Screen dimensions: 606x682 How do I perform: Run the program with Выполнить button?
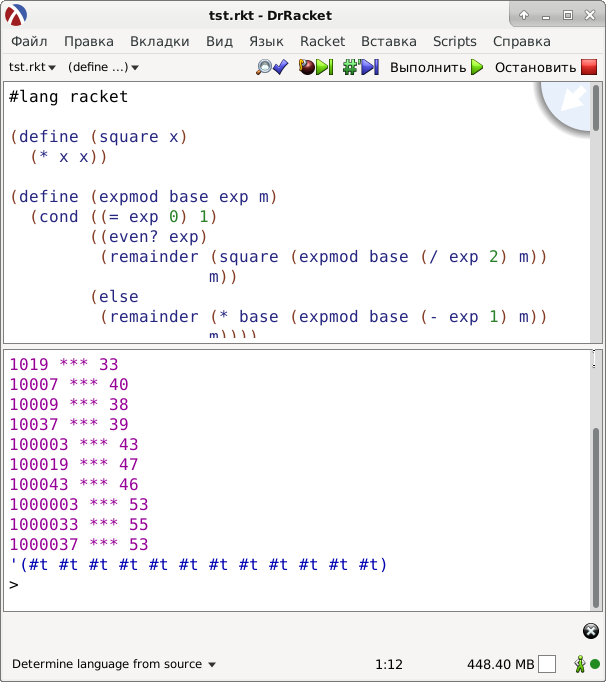click(x=436, y=67)
